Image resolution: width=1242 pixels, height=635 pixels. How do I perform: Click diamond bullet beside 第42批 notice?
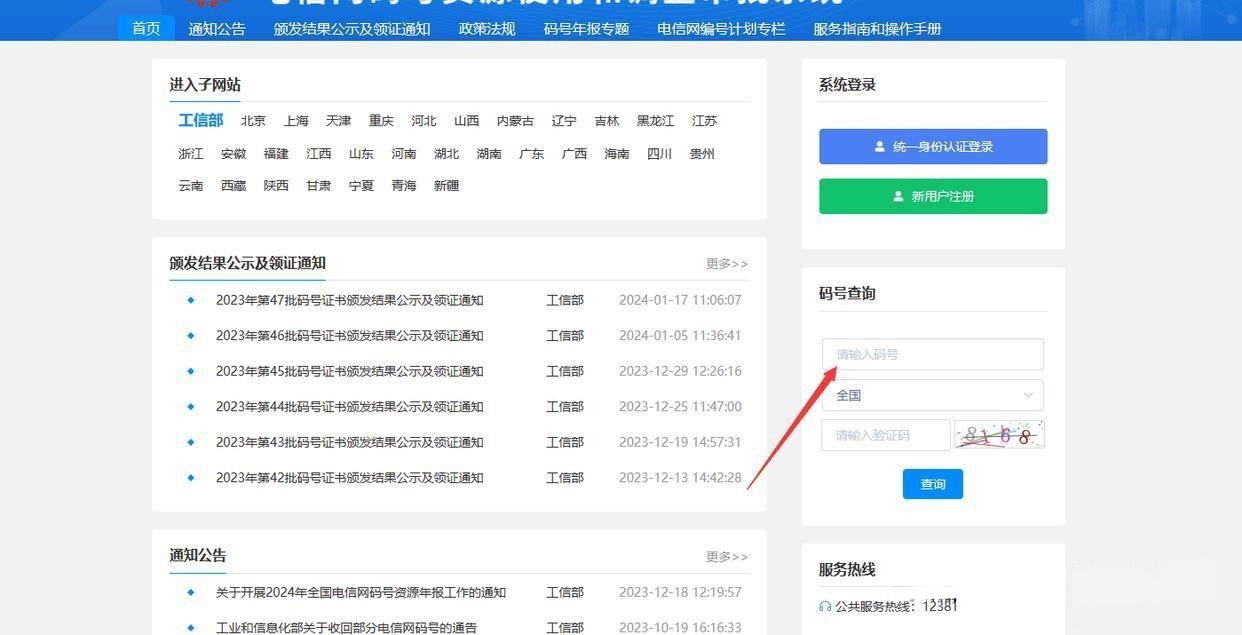(x=191, y=478)
